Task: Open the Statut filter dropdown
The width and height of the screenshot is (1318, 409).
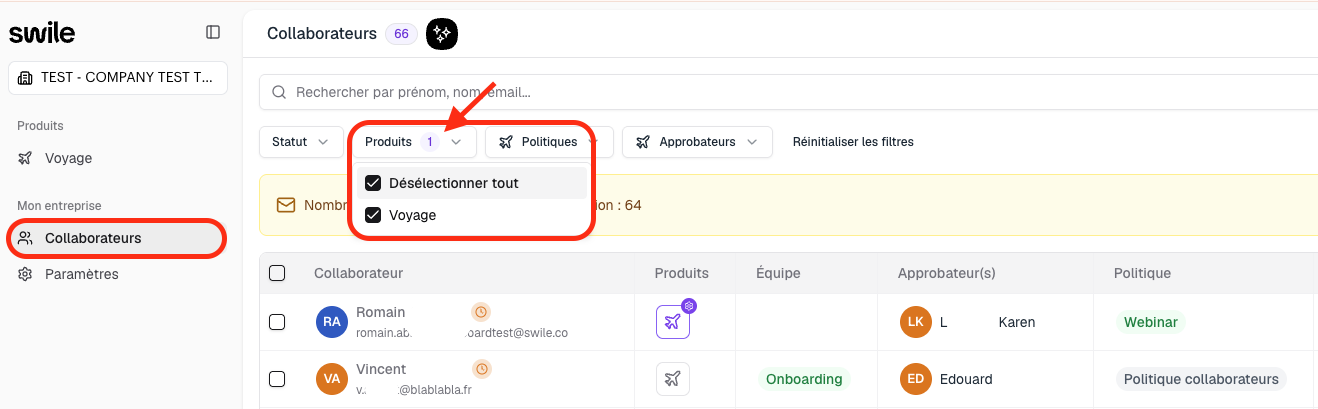Action: tap(300, 142)
